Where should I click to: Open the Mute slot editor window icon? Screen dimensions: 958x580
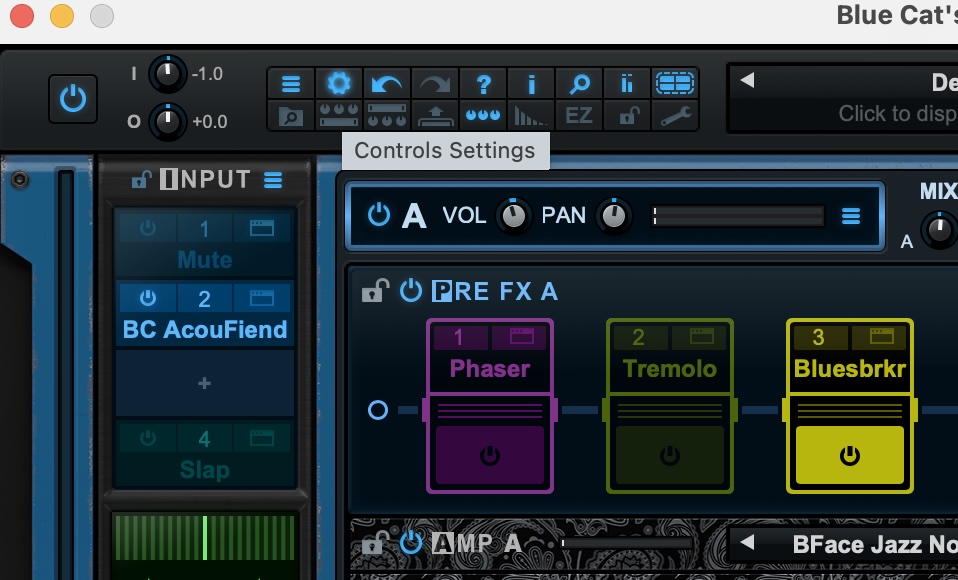click(261, 229)
